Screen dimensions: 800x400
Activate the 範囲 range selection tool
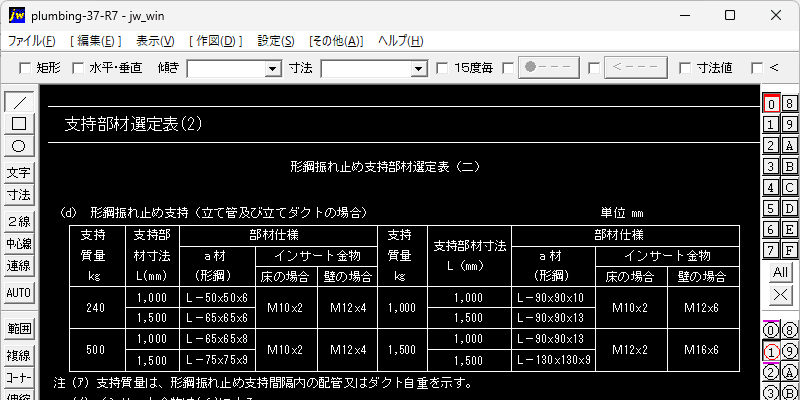click(19, 329)
